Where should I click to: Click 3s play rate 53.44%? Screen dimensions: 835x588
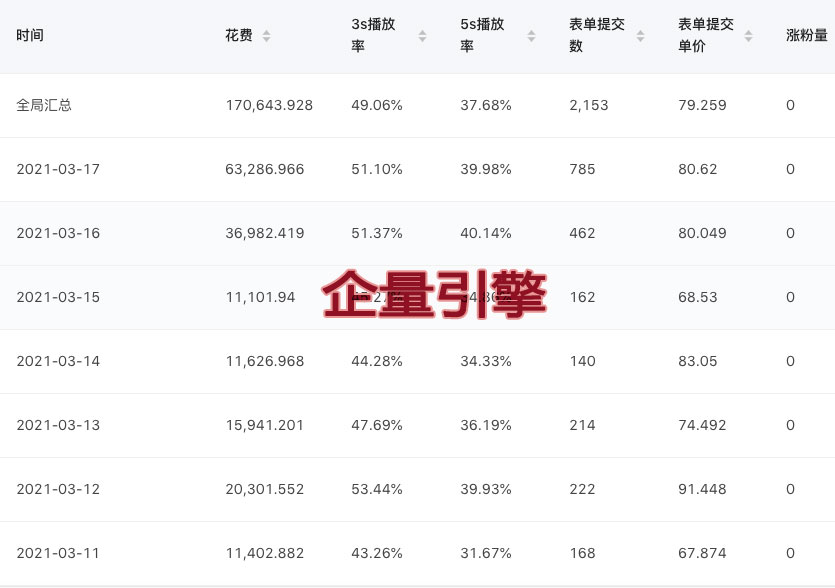(x=376, y=489)
